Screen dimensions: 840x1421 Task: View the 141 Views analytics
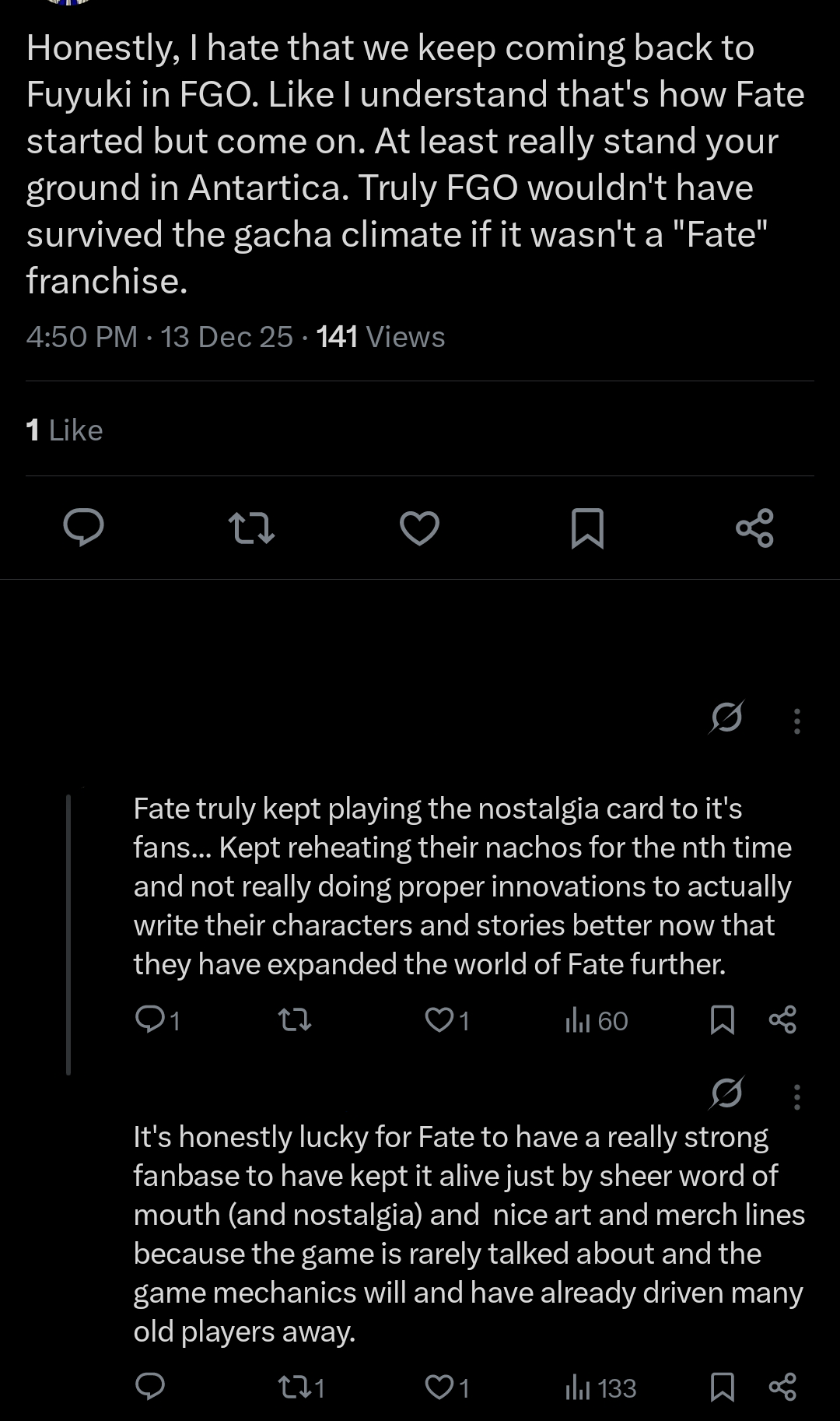(380, 337)
